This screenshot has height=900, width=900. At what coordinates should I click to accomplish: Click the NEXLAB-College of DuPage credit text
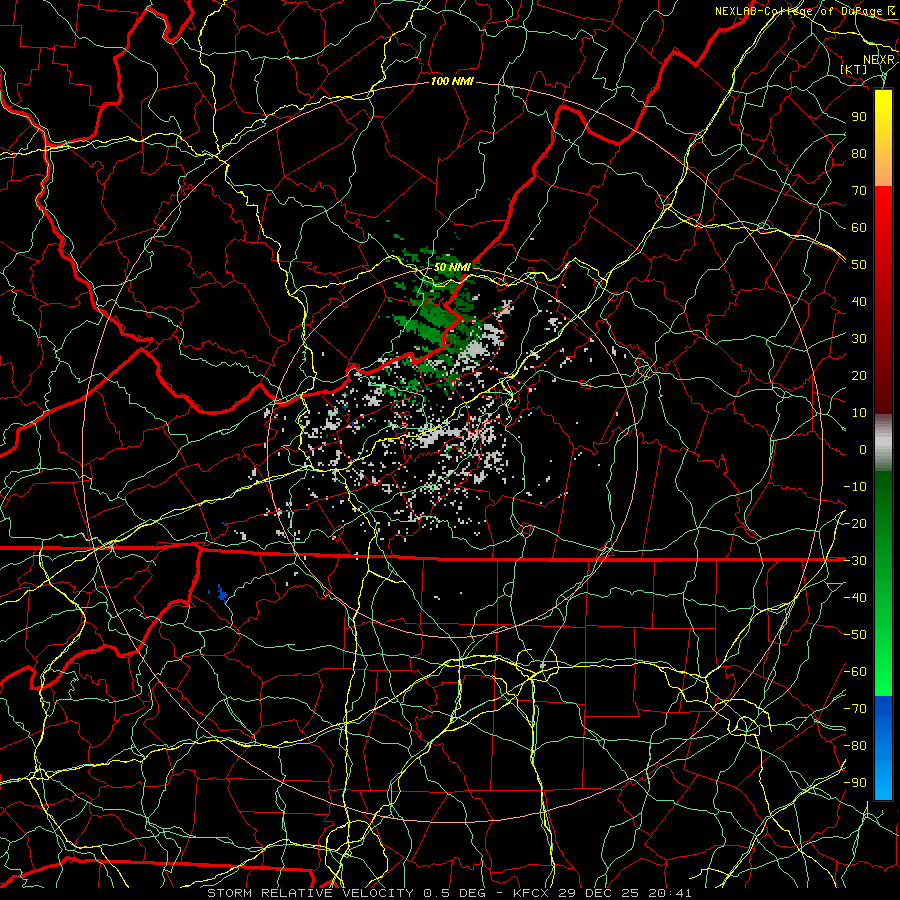pos(804,11)
